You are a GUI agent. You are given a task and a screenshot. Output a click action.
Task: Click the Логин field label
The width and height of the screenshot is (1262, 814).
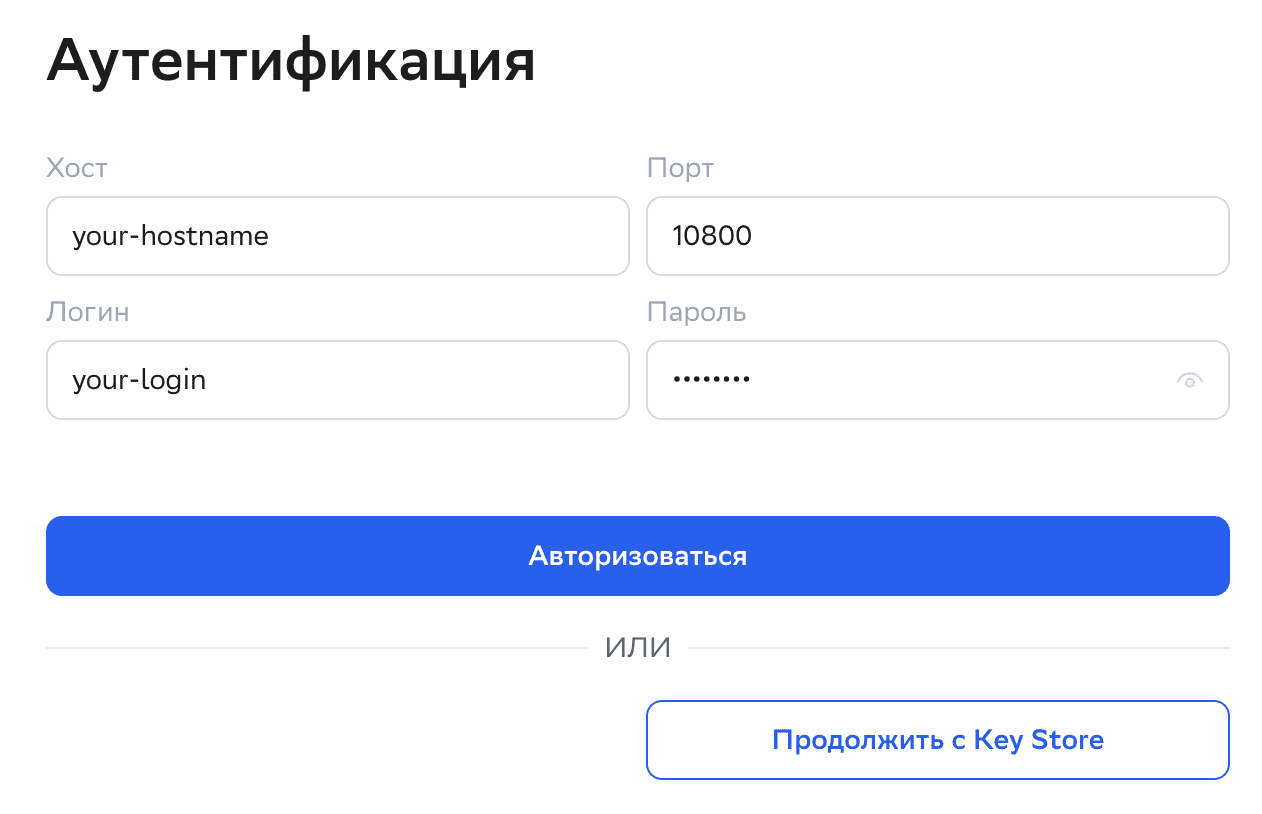point(88,312)
